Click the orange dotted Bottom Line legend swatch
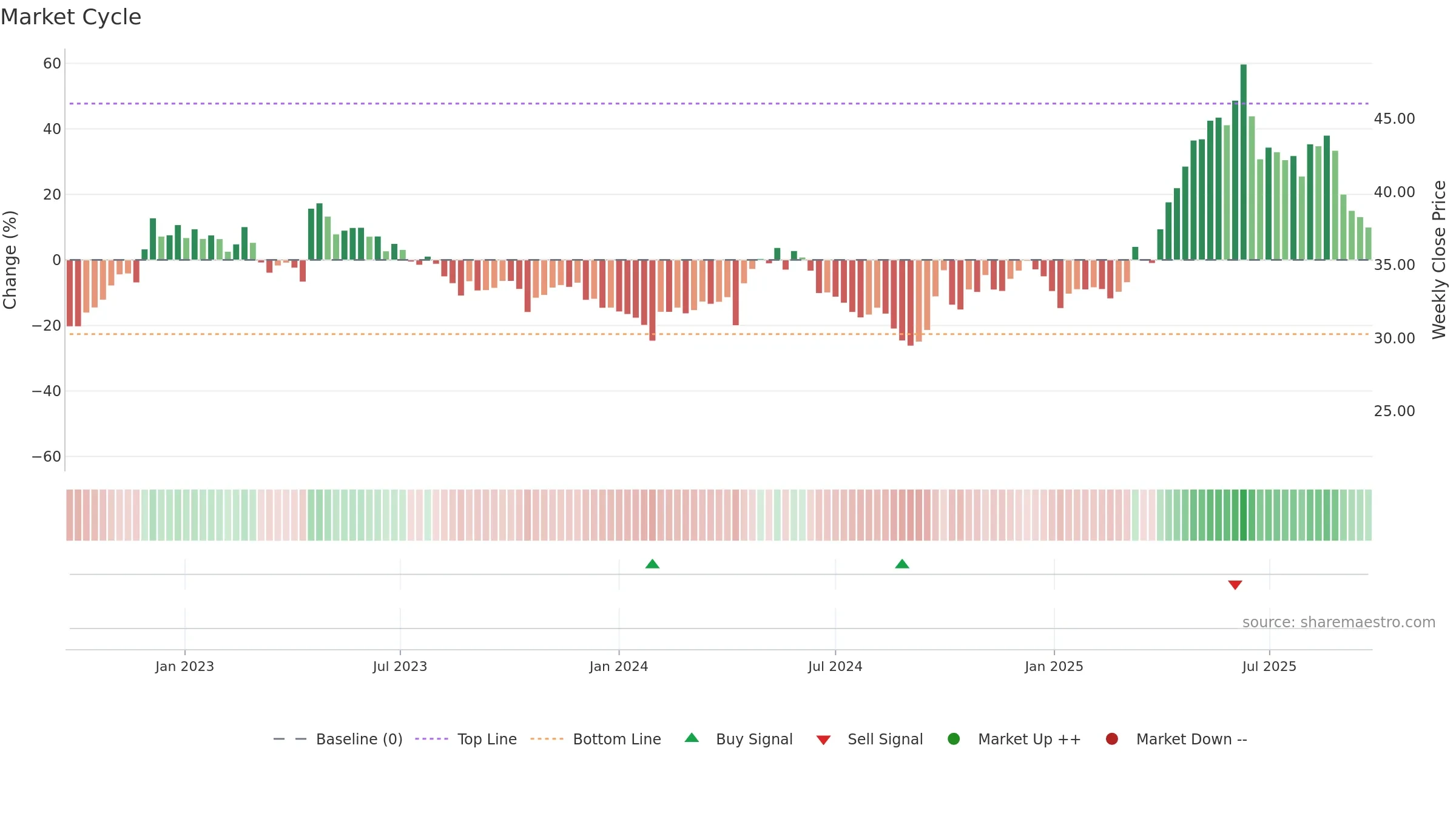Viewport: 1456px width, 819px height. [x=547, y=739]
